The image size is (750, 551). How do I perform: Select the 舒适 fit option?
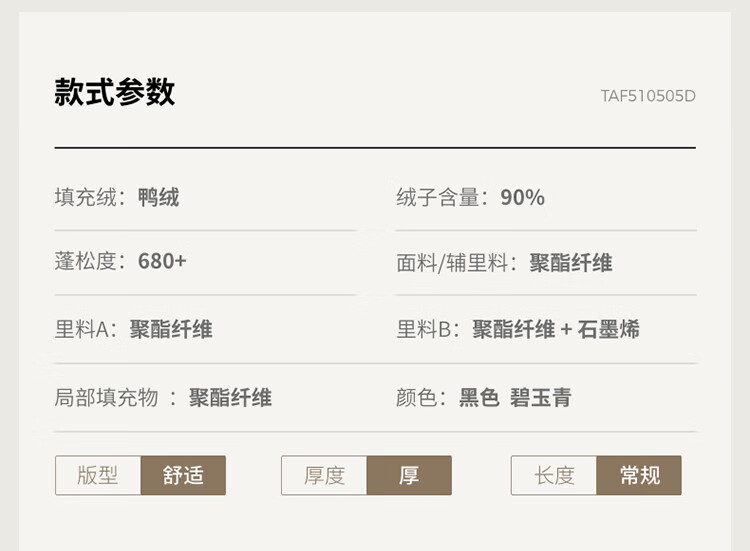[x=183, y=475]
